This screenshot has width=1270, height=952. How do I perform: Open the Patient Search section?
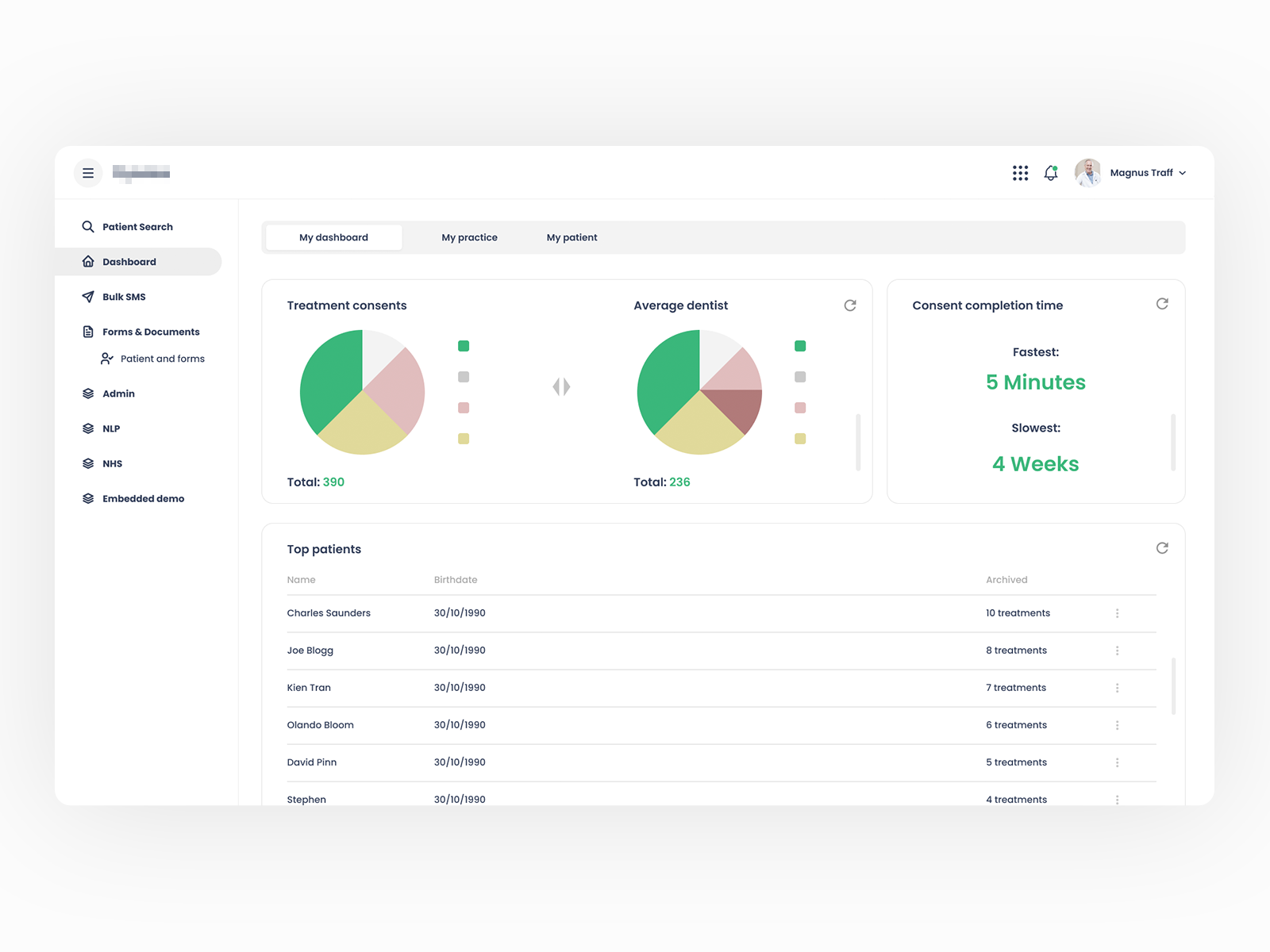point(137,226)
